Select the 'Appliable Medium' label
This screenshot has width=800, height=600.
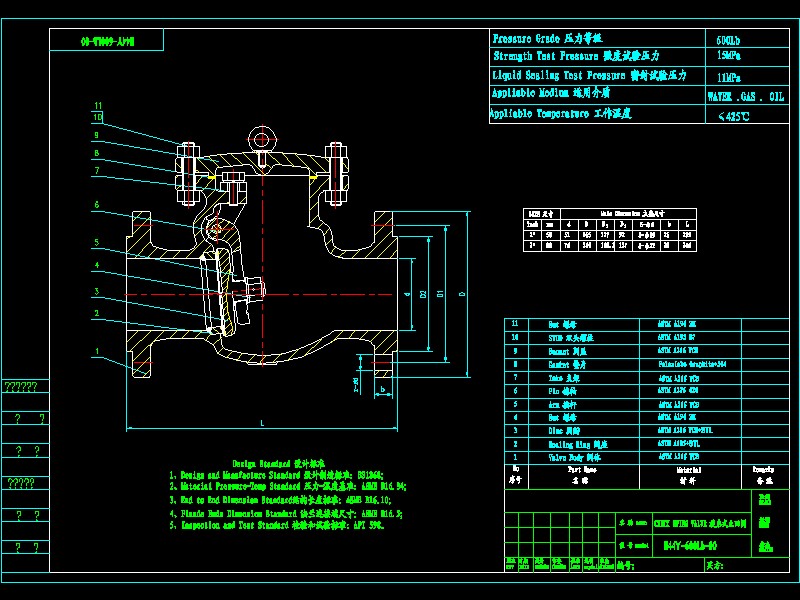551,93
